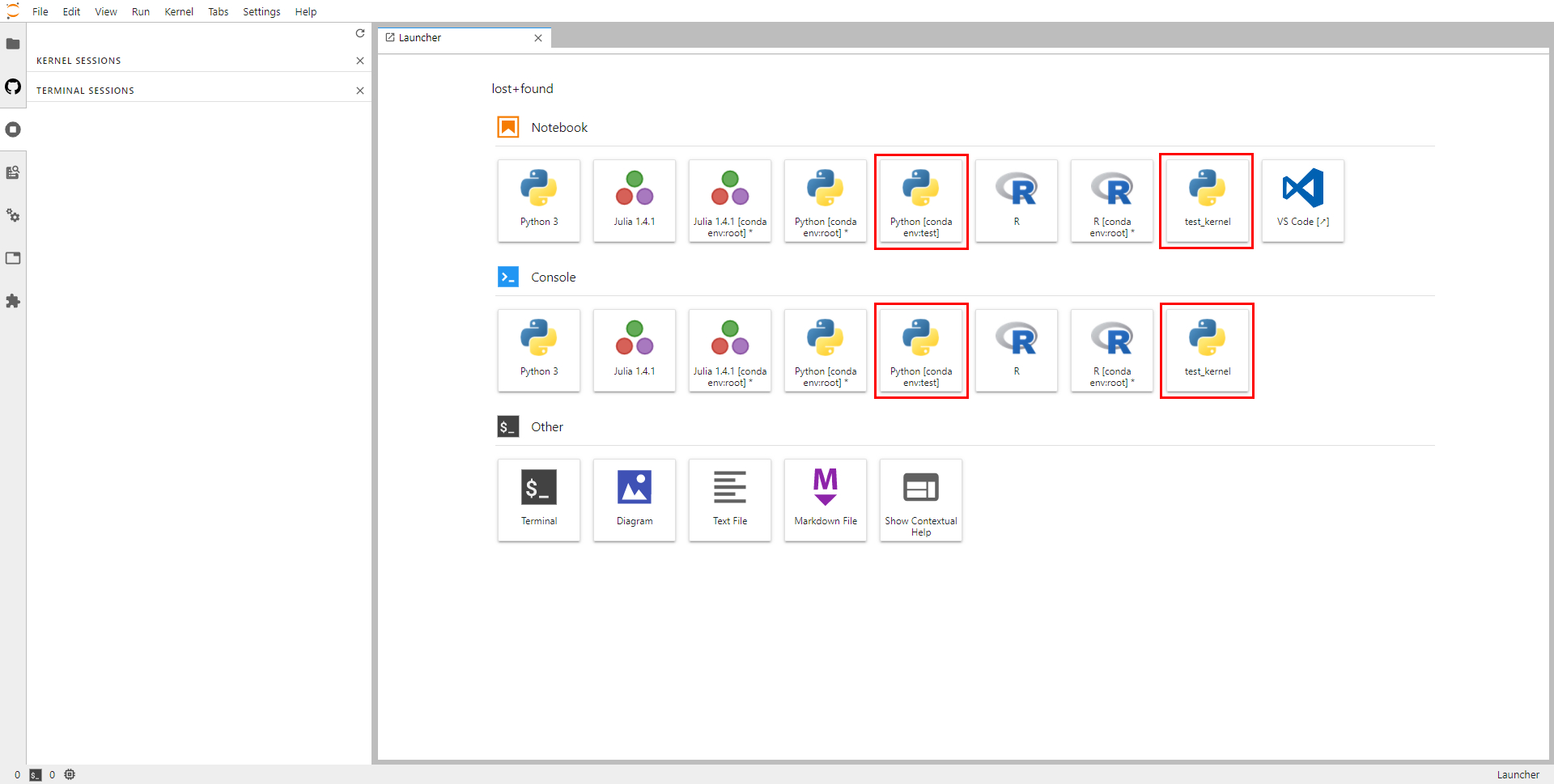The height and width of the screenshot is (784, 1554).
Task: Open the Running Terminals and Kernels sidebar icon
Action: point(13,129)
